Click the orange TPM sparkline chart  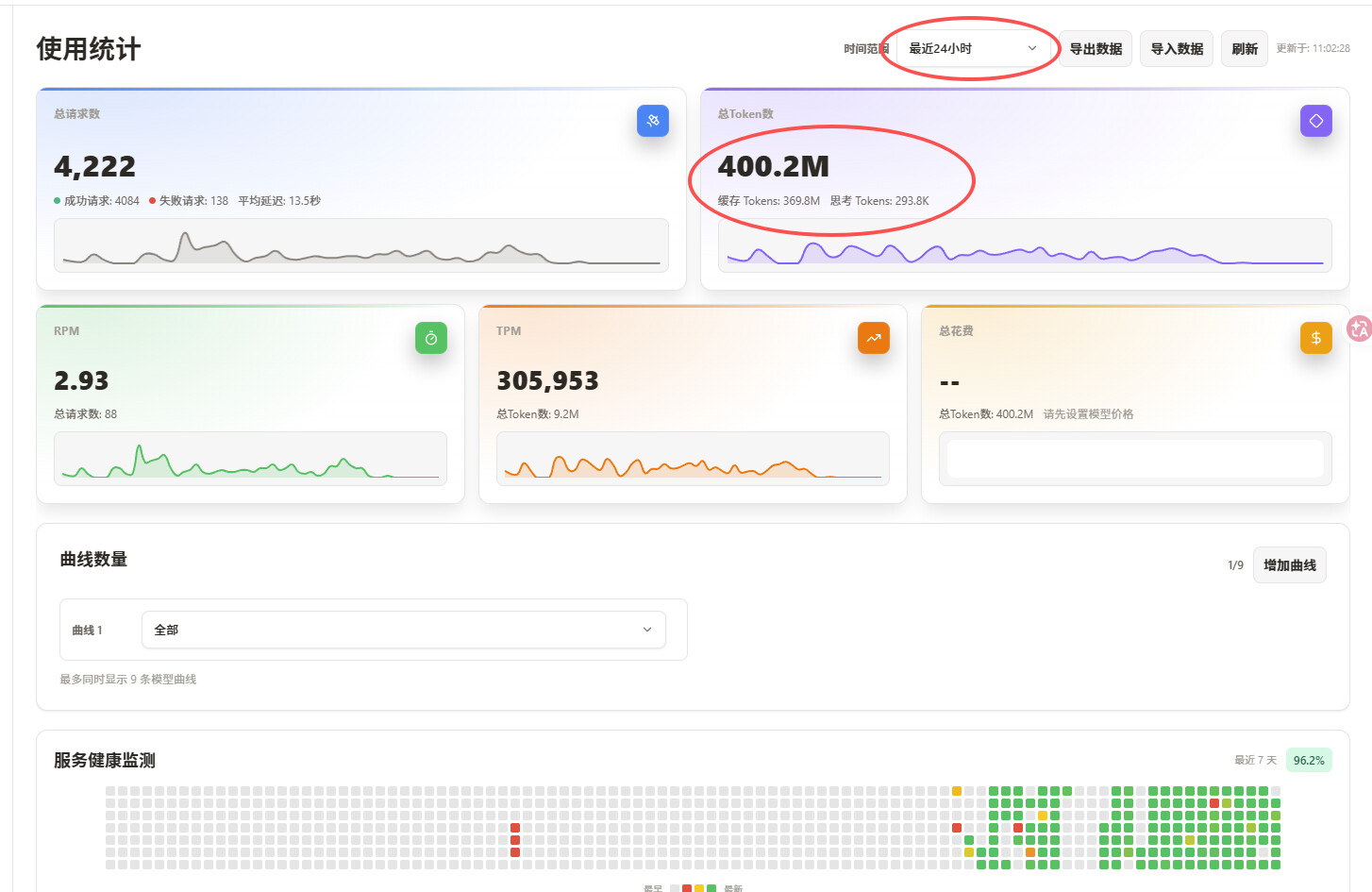(x=693, y=459)
